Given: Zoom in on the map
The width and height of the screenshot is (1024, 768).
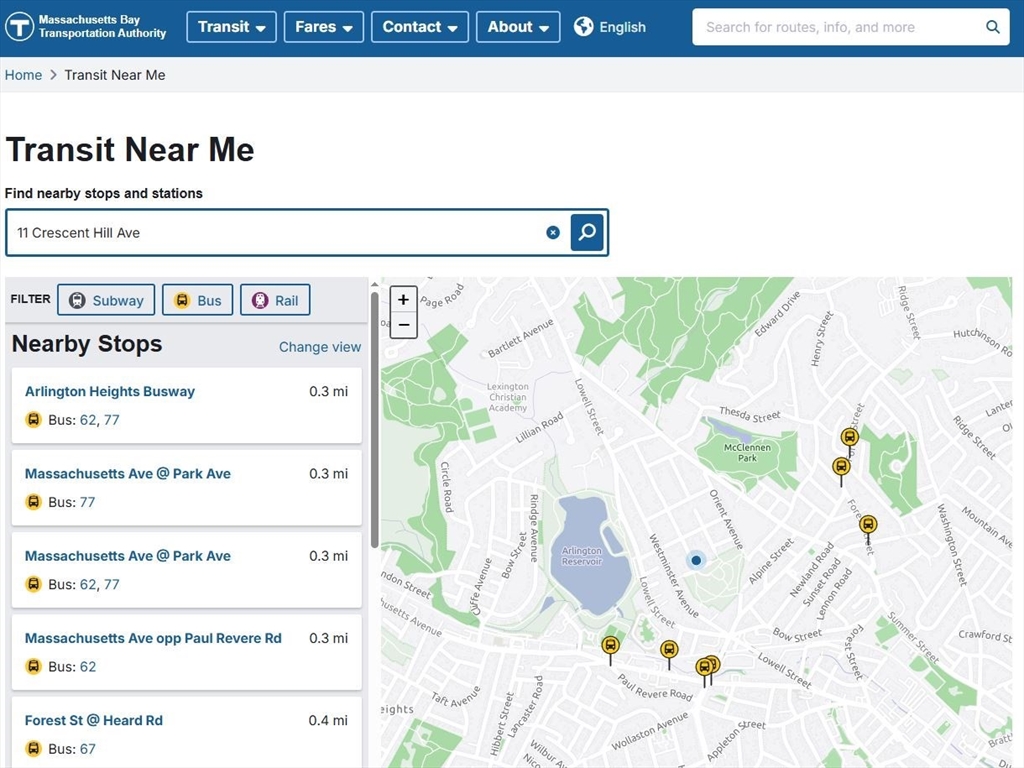Looking at the screenshot, I should [404, 299].
